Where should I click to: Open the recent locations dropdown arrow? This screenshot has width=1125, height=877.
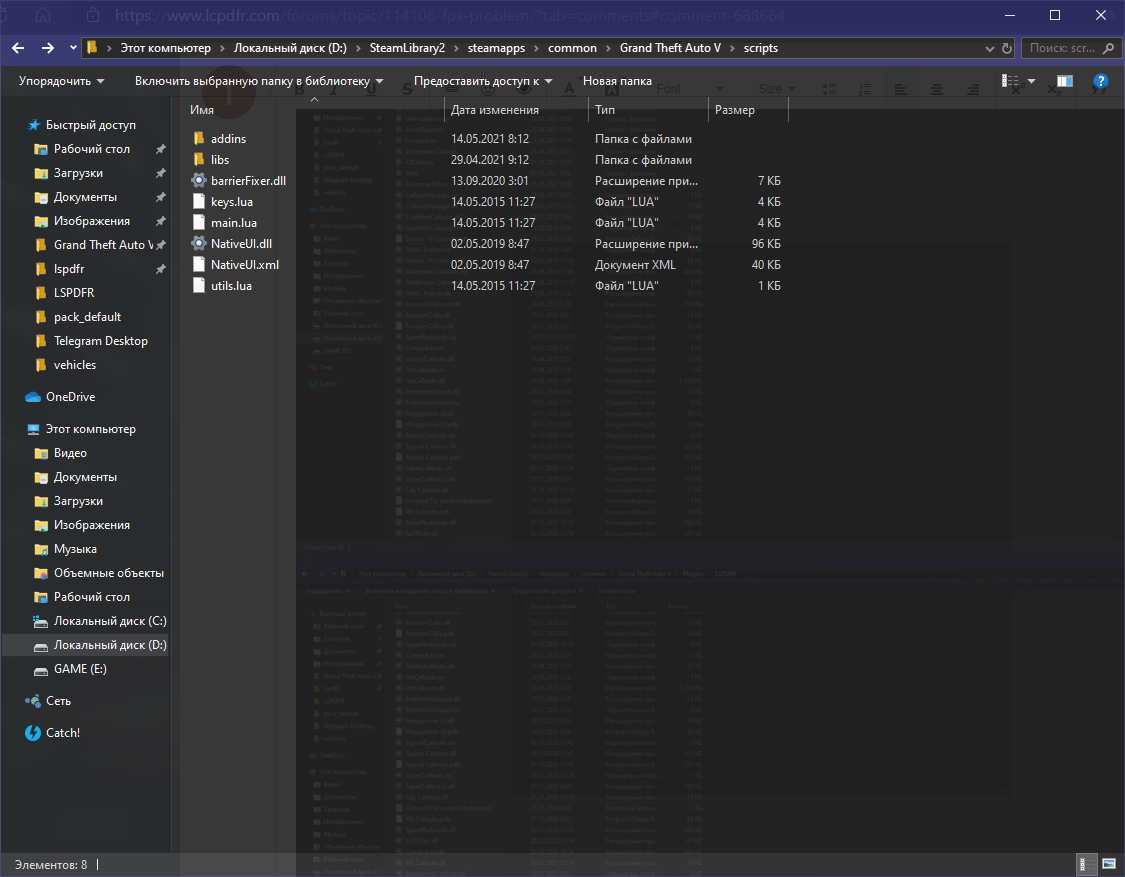point(74,48)
